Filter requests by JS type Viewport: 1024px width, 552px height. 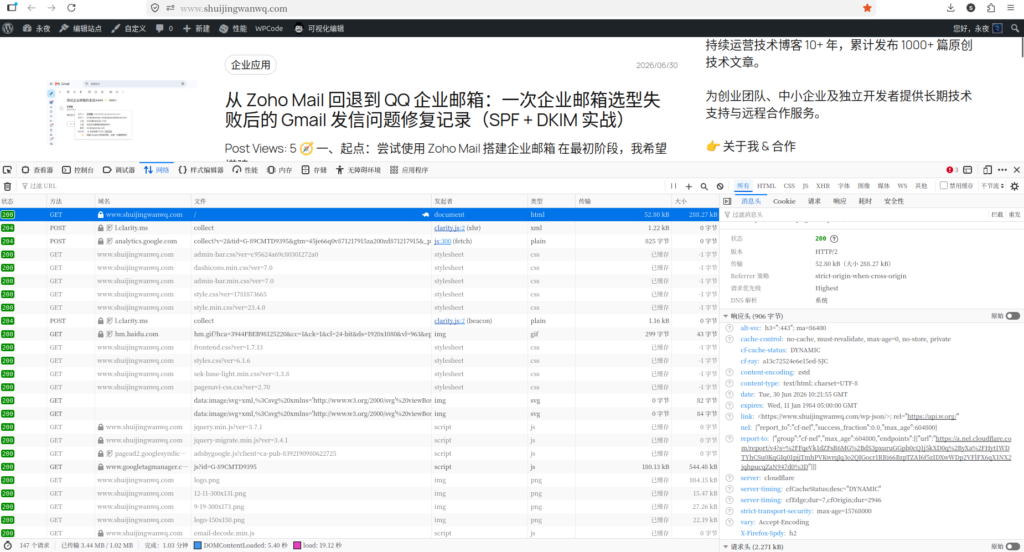(805, 186)
